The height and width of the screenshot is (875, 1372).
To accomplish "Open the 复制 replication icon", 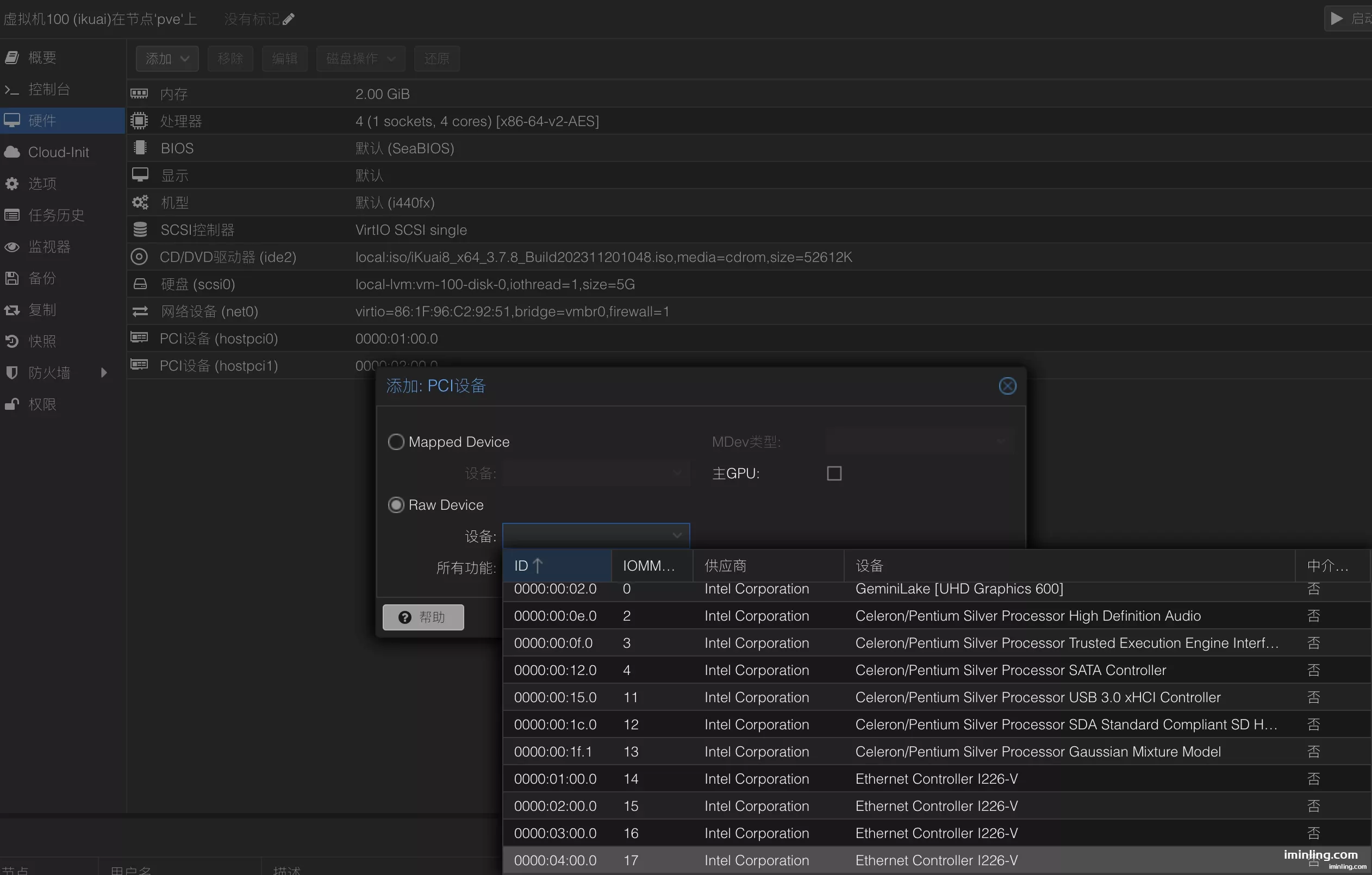I will click(12, 310).
